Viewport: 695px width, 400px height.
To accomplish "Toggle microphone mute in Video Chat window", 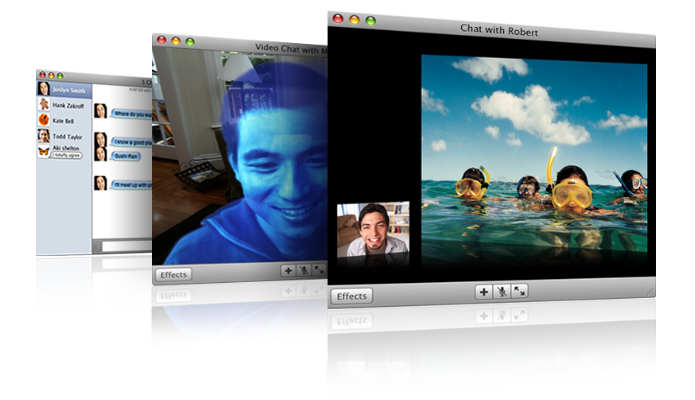I will coord(303,270).
